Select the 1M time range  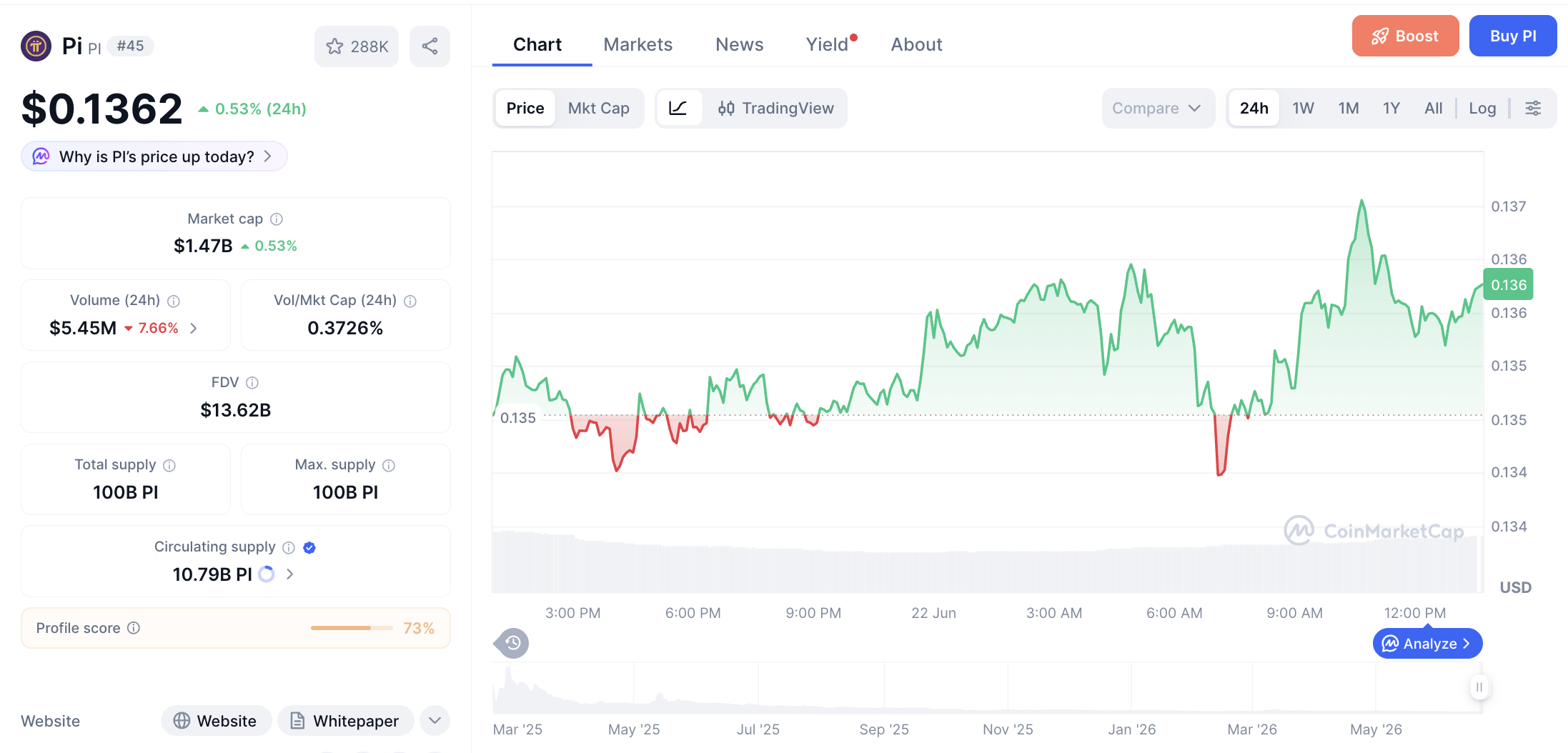coord(1349,109)
